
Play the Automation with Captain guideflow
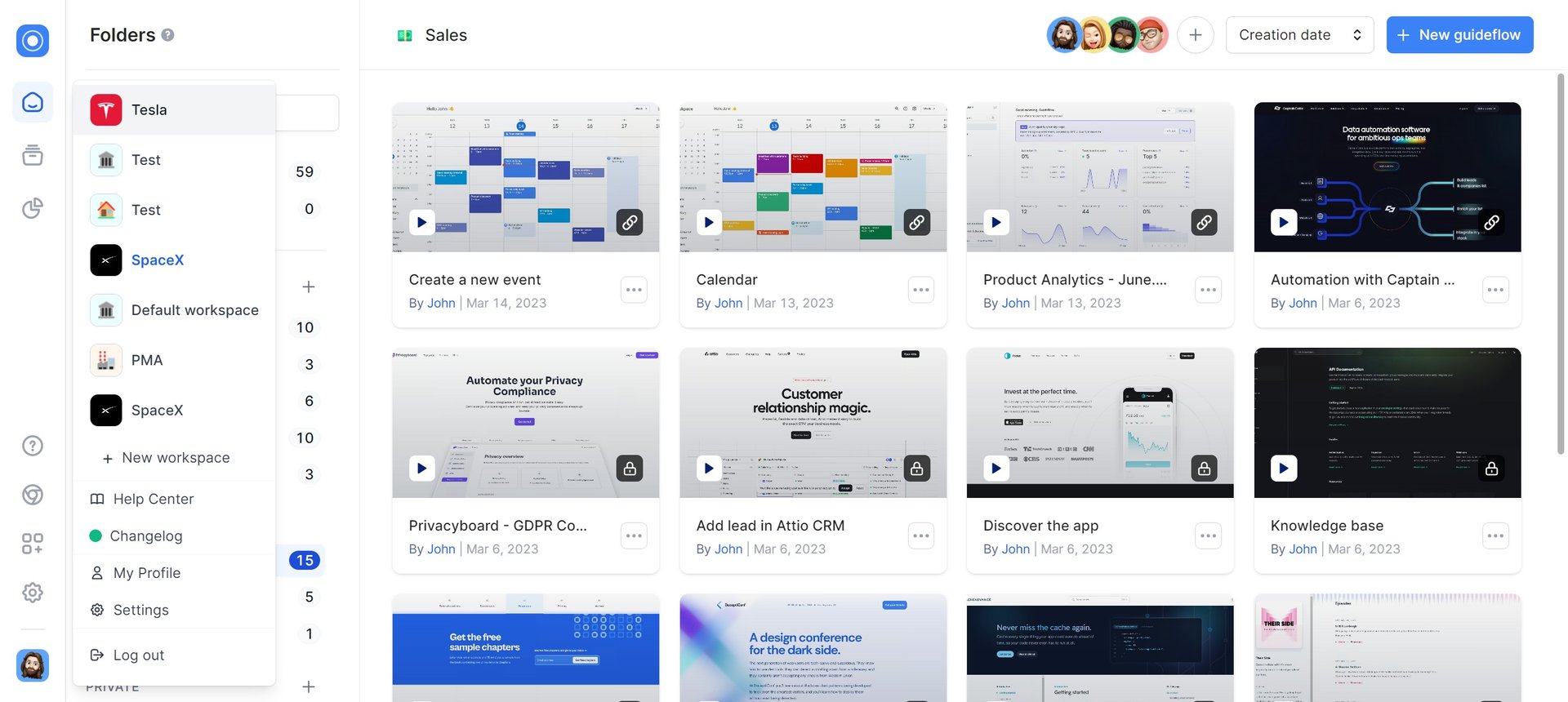[x=1284, y=222]
